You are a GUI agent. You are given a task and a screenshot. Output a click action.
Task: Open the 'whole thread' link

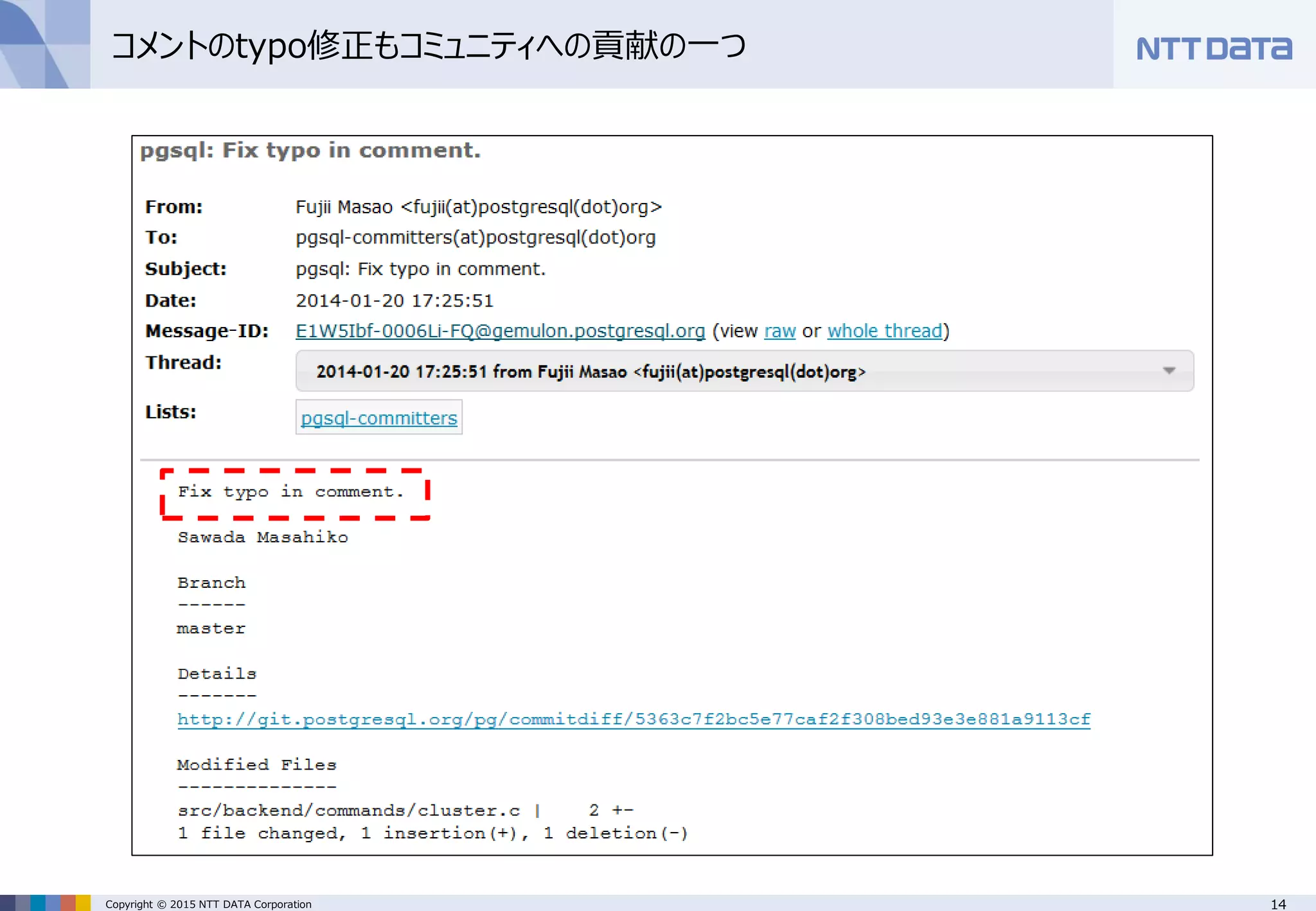[x=884, y=332]
